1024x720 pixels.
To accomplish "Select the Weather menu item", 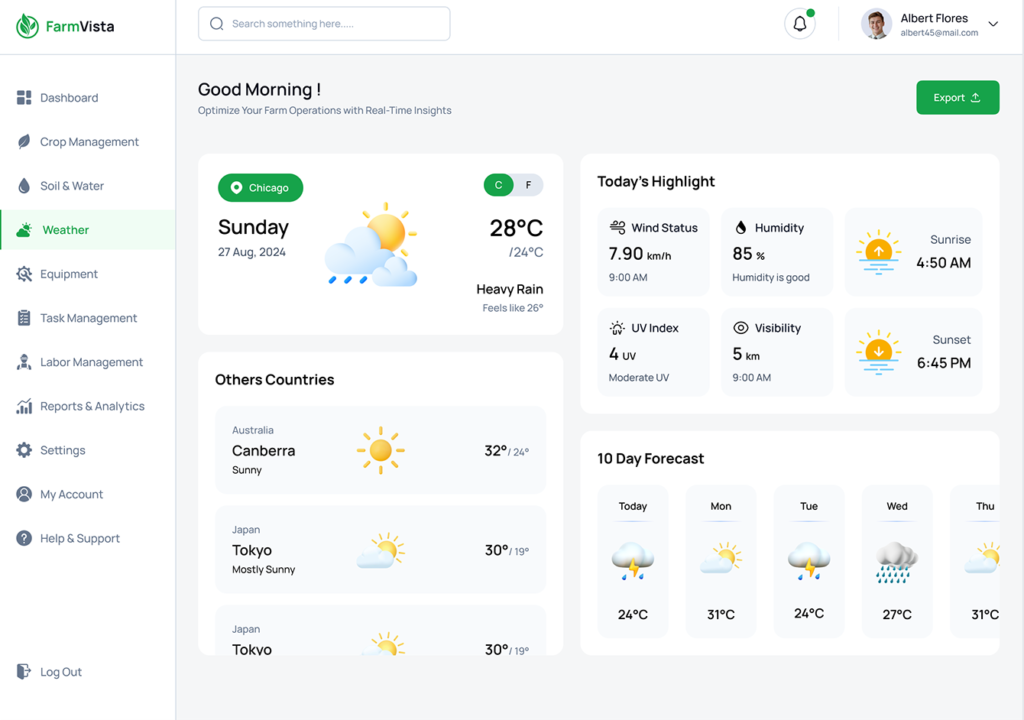I will 88,230.
